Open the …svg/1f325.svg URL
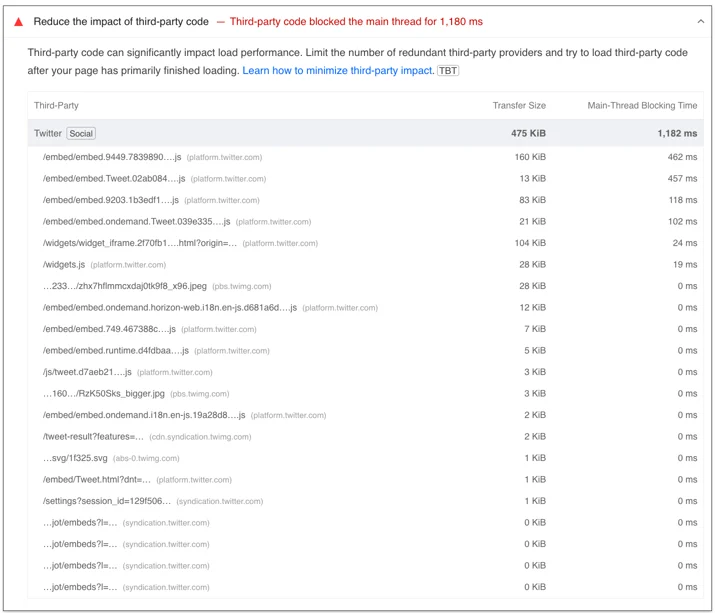715x613 pixels. click(75, 458)
